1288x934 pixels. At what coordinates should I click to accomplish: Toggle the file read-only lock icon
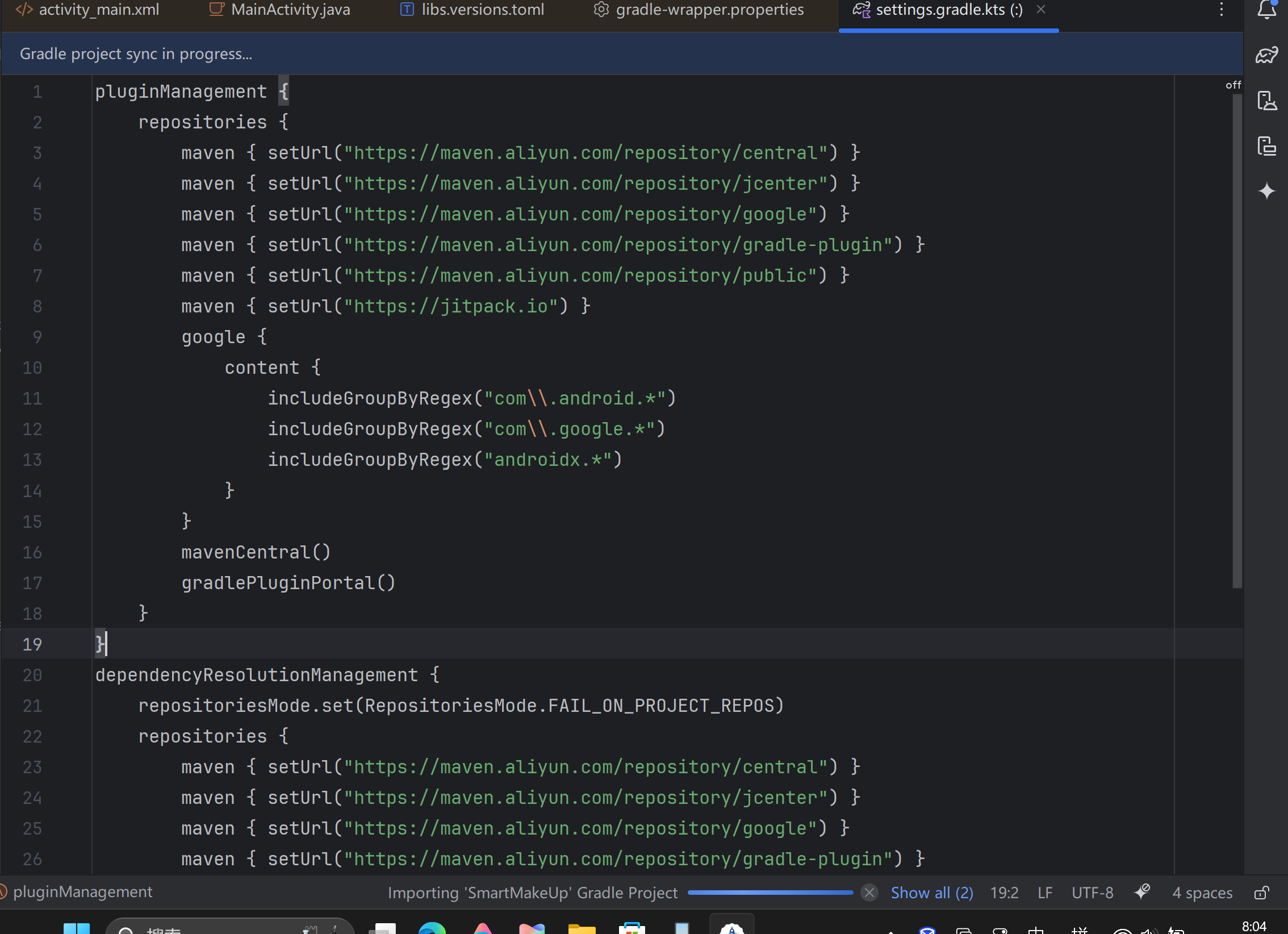1261,893
